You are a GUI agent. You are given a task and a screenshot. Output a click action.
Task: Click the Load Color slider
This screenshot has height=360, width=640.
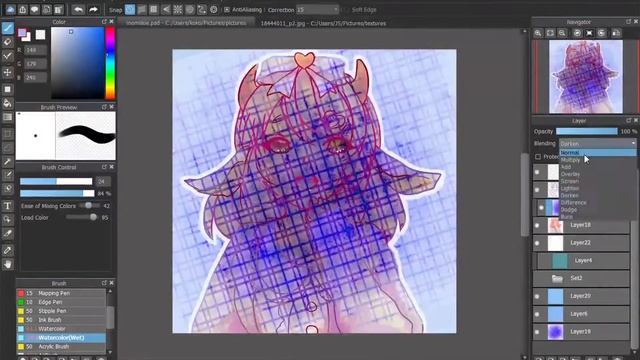click(82, 218)
